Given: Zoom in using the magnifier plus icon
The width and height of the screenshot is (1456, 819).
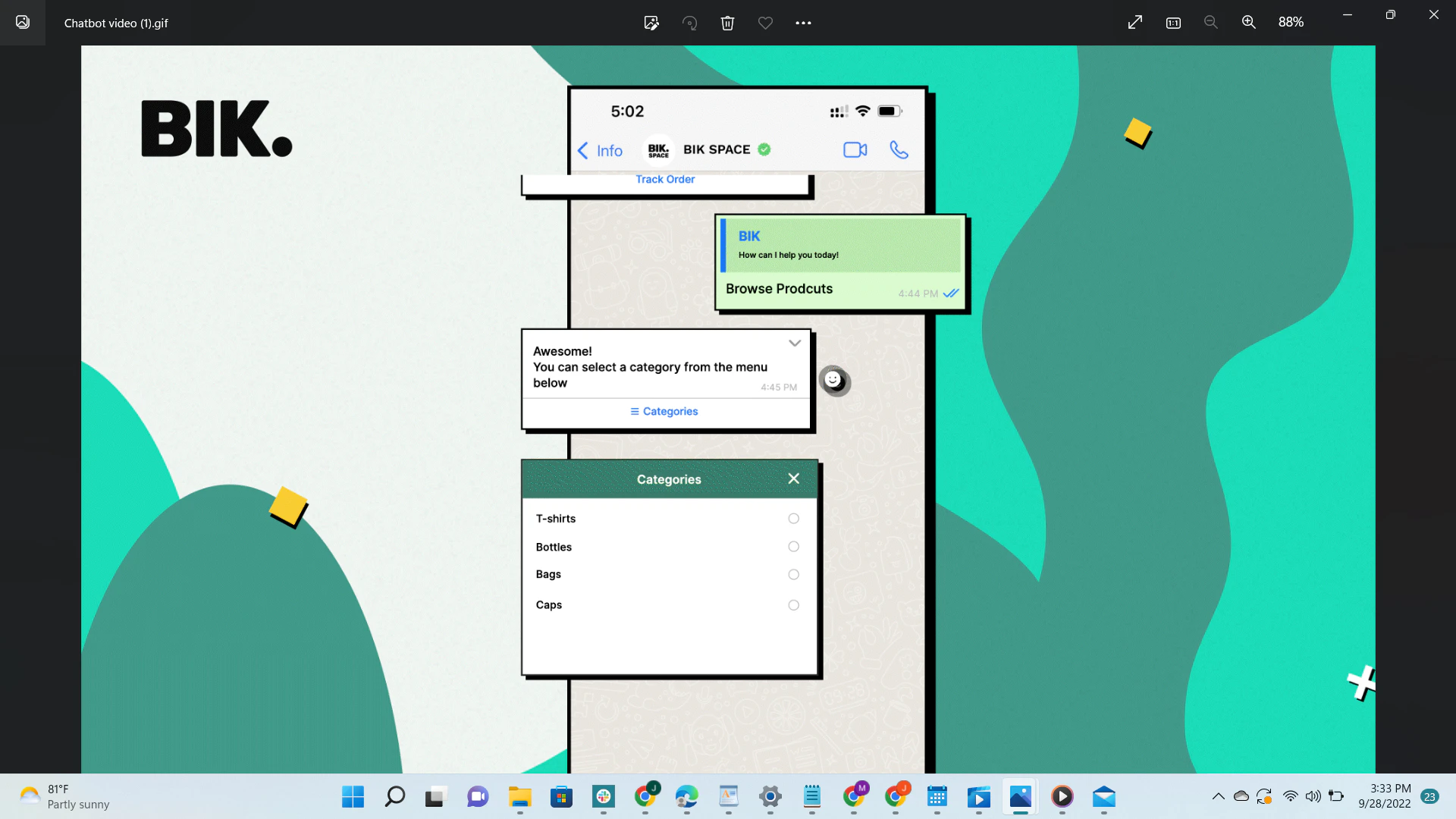Looking at the screenshot, I should click(1248, 22).
